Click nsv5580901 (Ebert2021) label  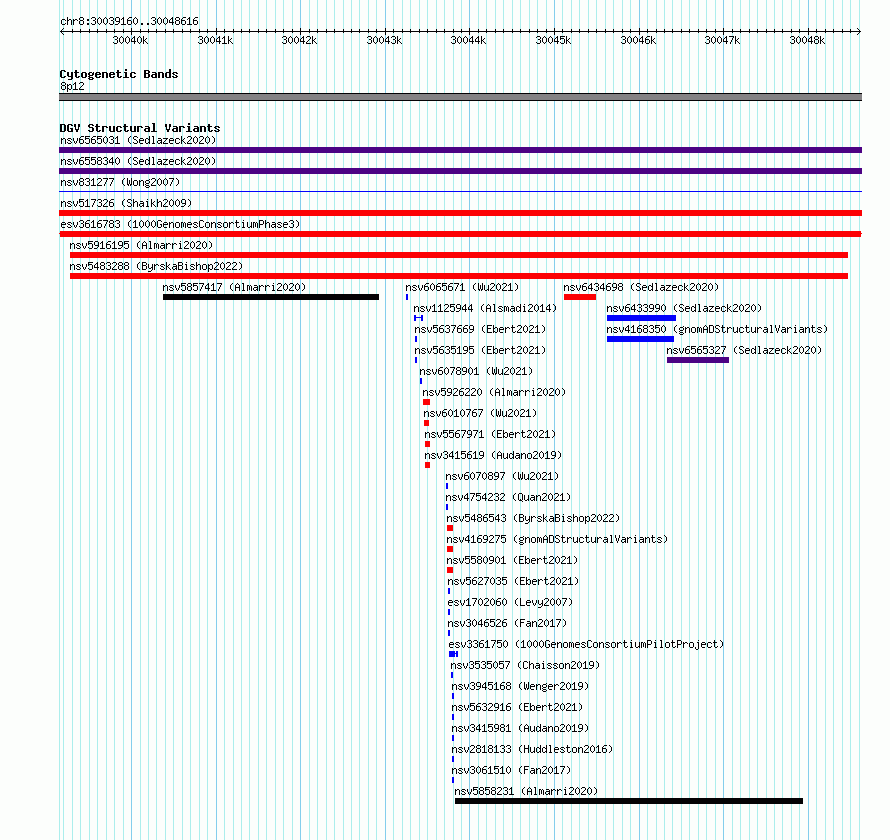pyautogui.click(x=512, y=560)
